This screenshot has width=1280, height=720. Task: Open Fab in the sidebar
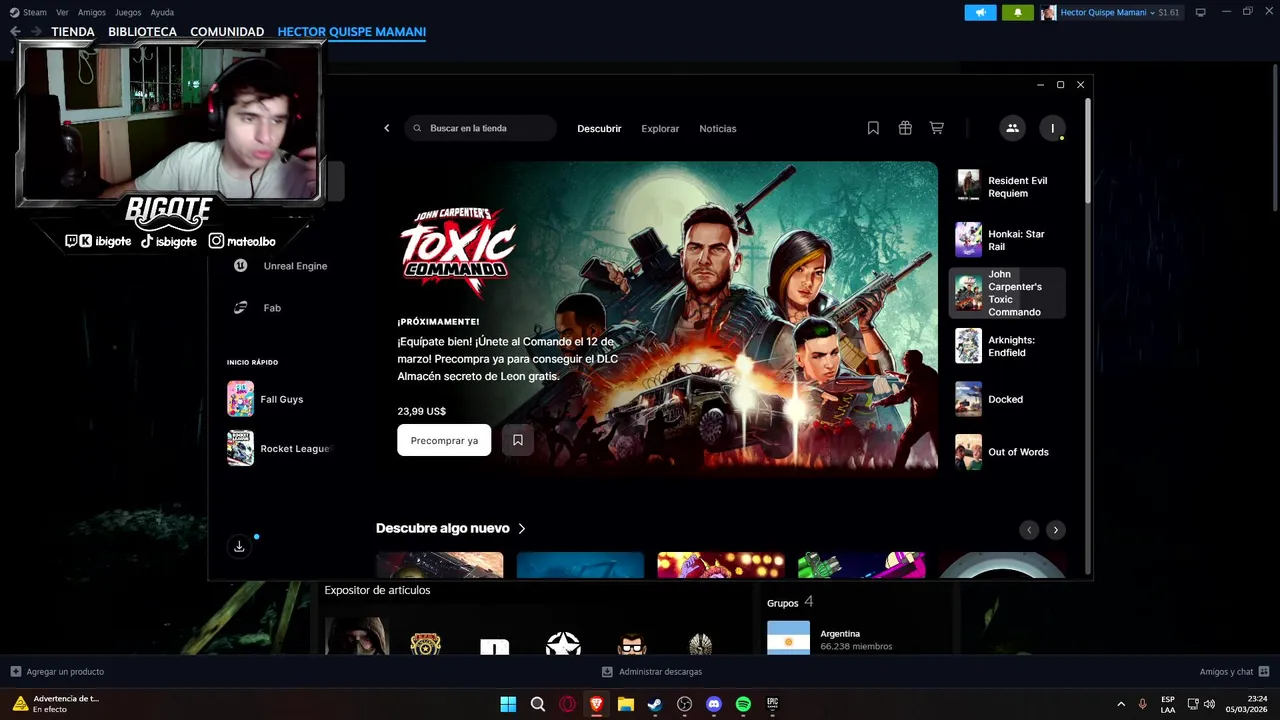(x=258, y=308)
